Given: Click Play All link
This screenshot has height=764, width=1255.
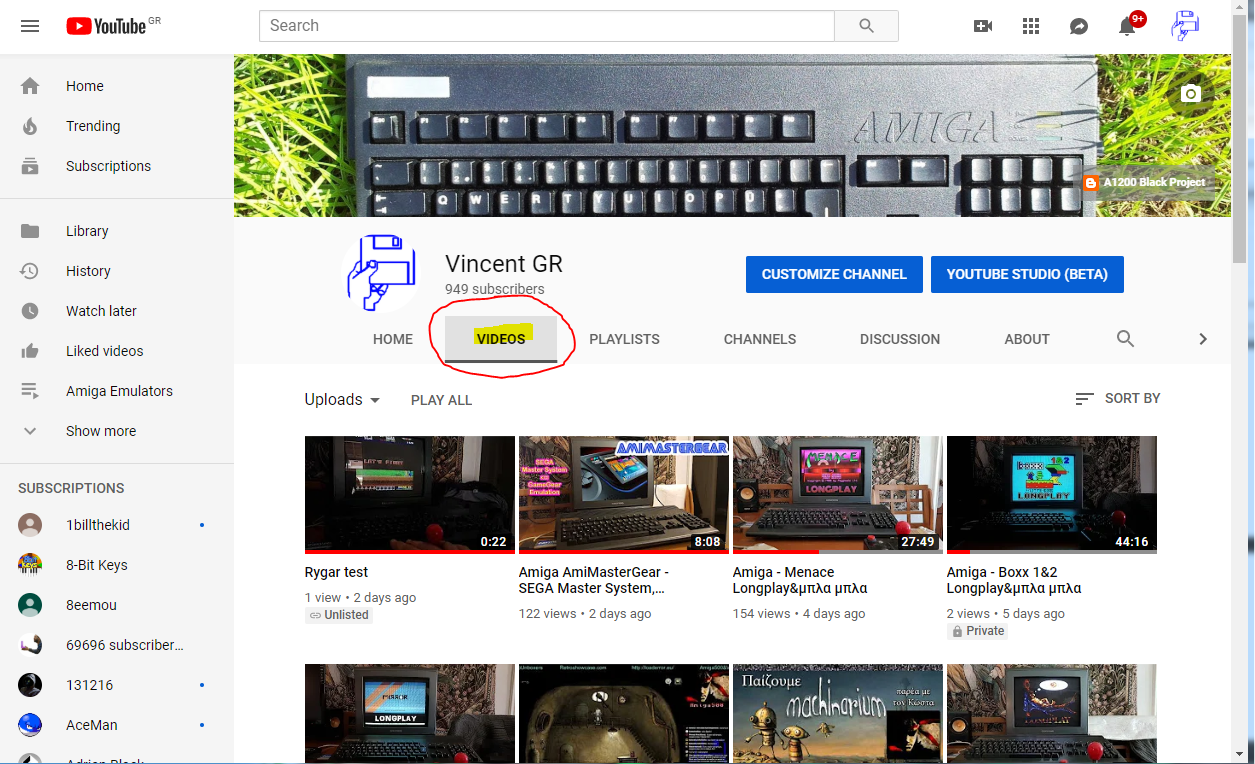Looking at the screenshot, I should 441,400.
